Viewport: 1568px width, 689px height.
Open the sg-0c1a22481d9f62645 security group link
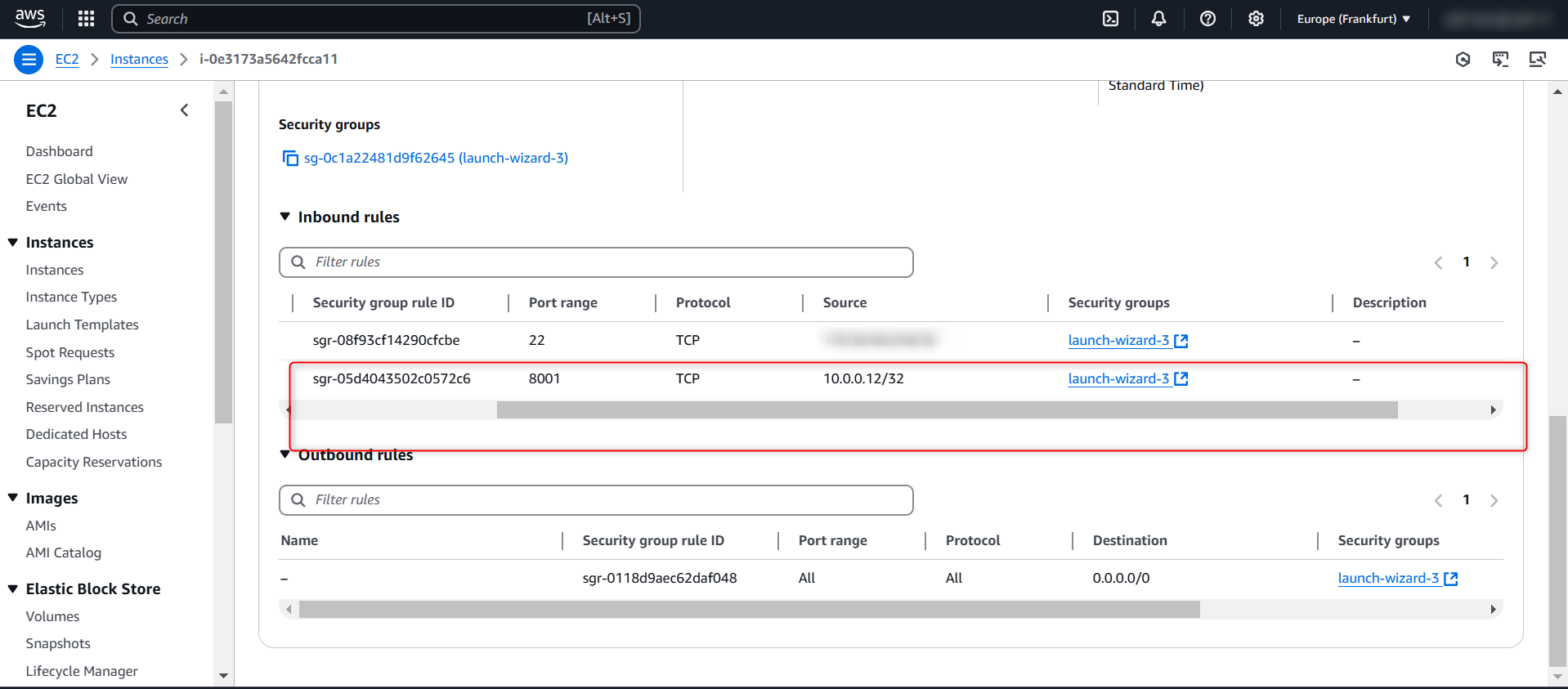click(x=436, y=159)
